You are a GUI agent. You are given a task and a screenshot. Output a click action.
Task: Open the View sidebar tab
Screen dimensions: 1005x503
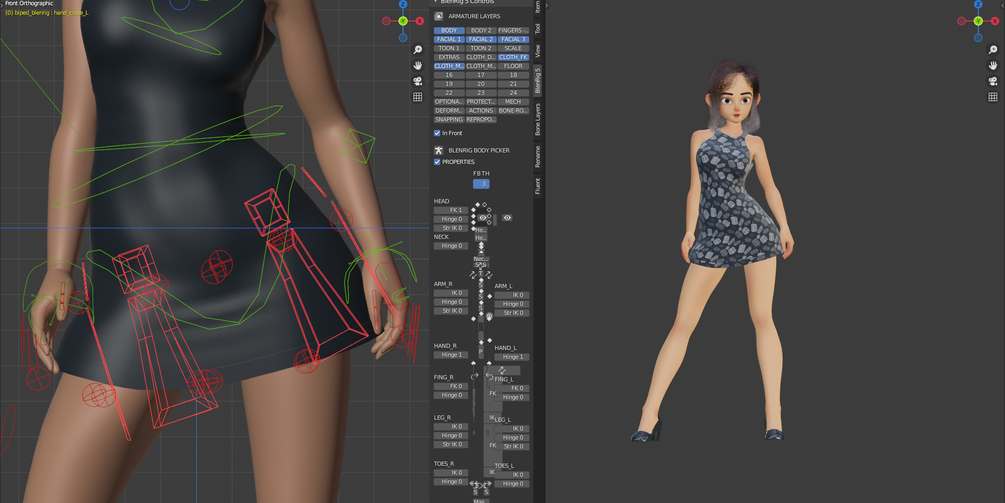tap(538, 51)
